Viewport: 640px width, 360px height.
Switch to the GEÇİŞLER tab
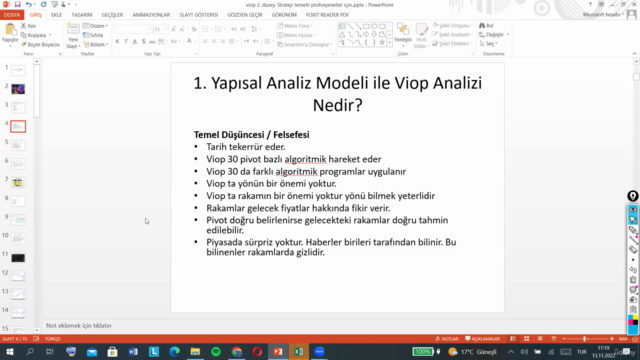pos(112,15)
